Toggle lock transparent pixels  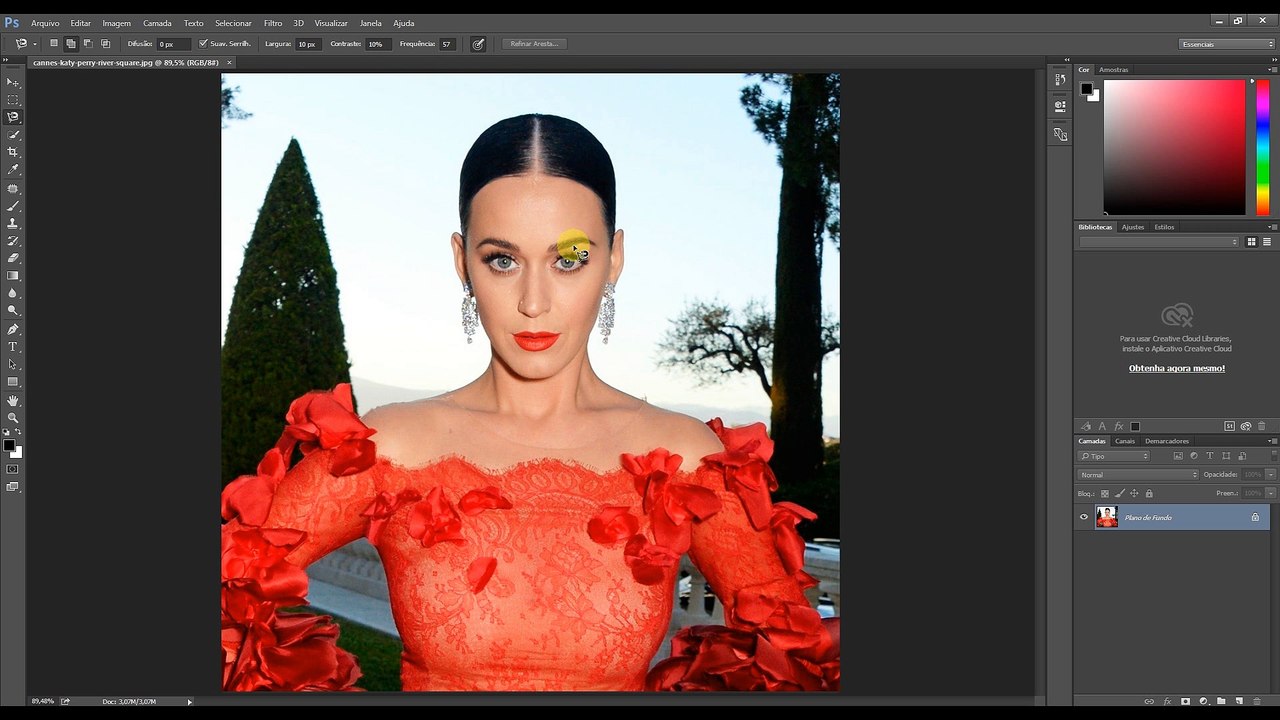[x=1105, y=493]
